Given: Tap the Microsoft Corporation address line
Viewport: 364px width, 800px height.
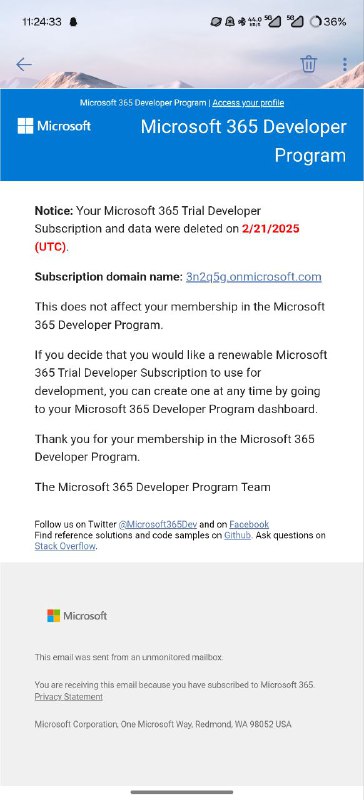Looking at the screenshot, I should 163,724.
